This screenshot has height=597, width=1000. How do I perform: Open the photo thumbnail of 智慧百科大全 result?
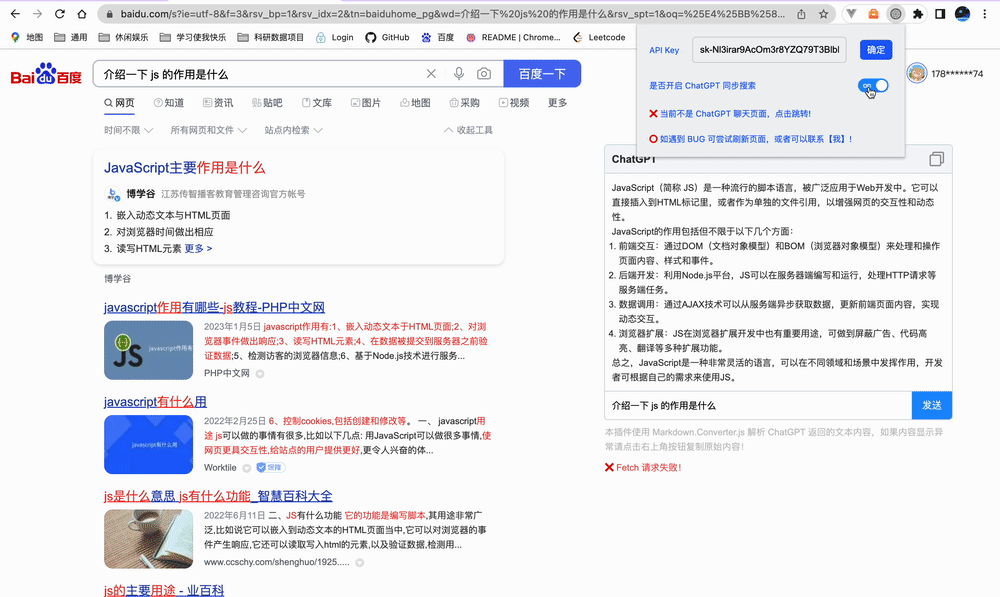149,539
